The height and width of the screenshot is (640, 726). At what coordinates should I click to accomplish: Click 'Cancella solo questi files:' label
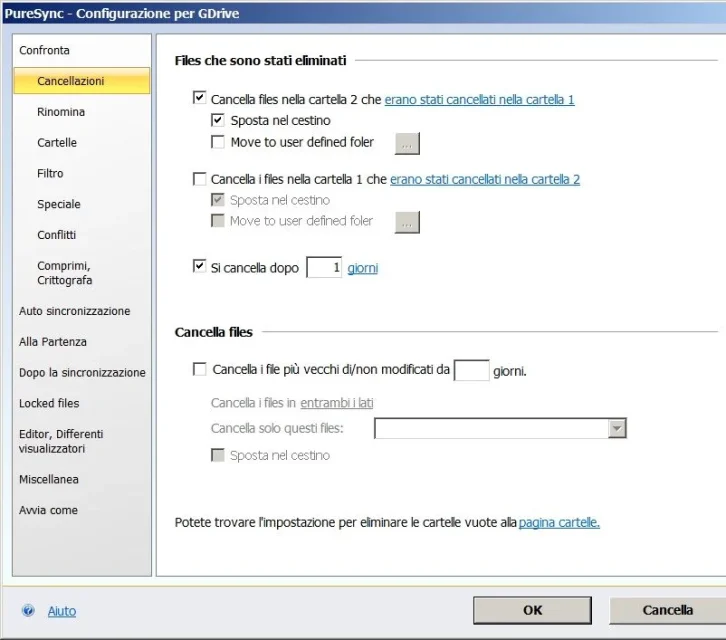[277, 428]
